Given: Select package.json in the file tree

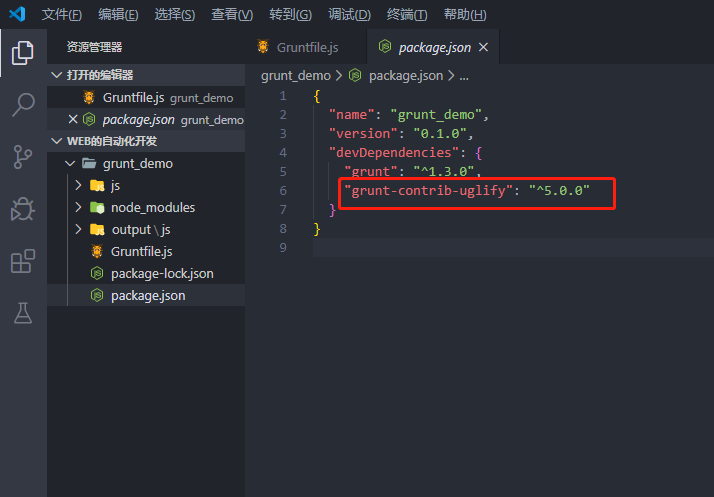Looking at the screenshot, I should 146,295.
